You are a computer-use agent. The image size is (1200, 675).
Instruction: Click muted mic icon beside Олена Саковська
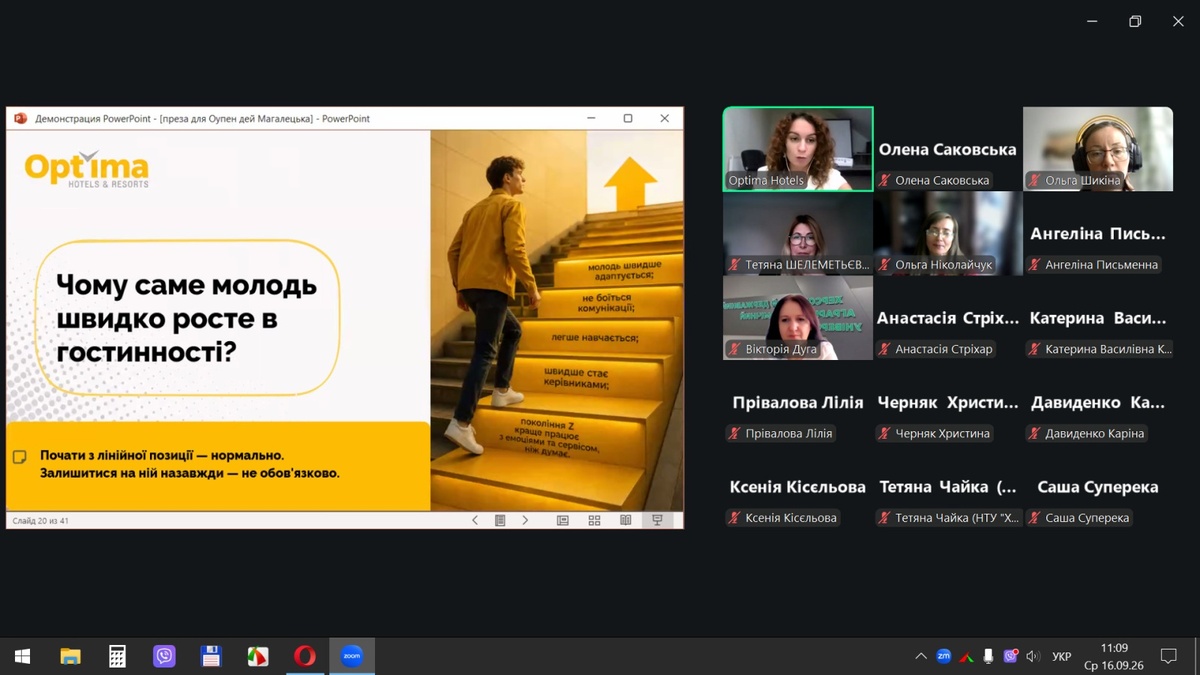click(x=885, y=181)
